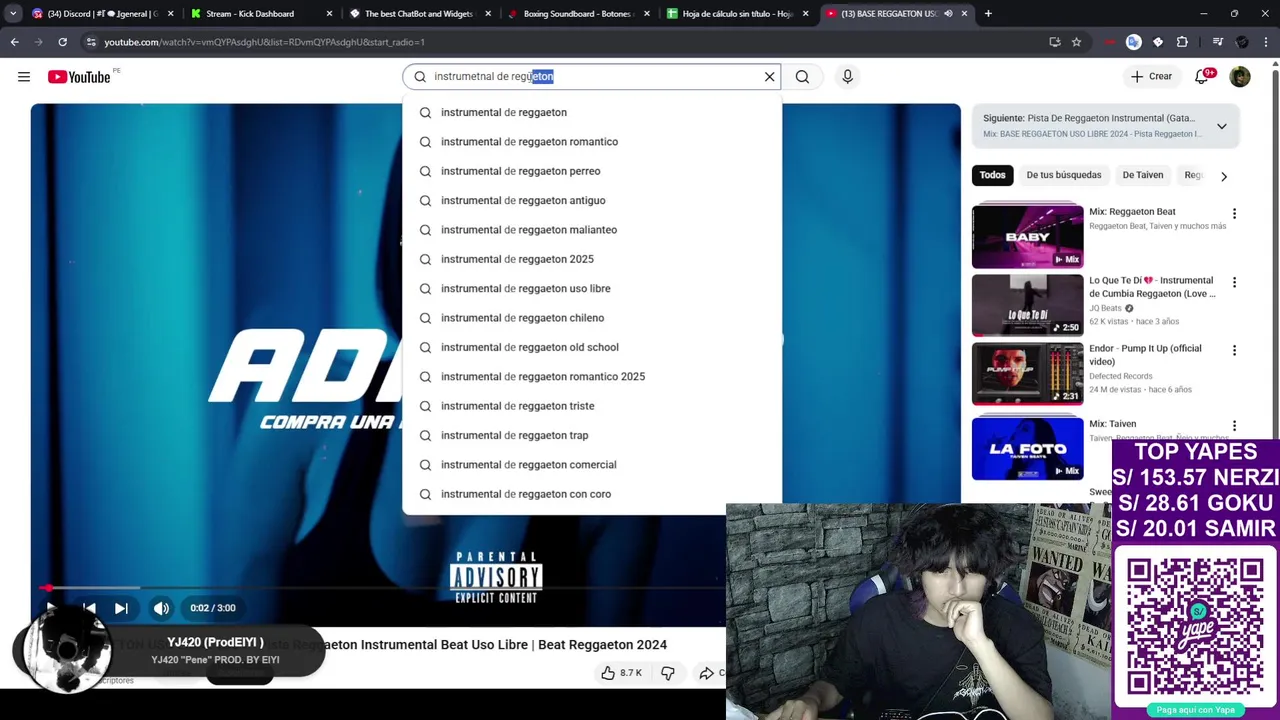Select suggestion "instrumental de reggaeton romantico"
The height and width of the screenshot is (720, 1280).
tap(592, 142)
